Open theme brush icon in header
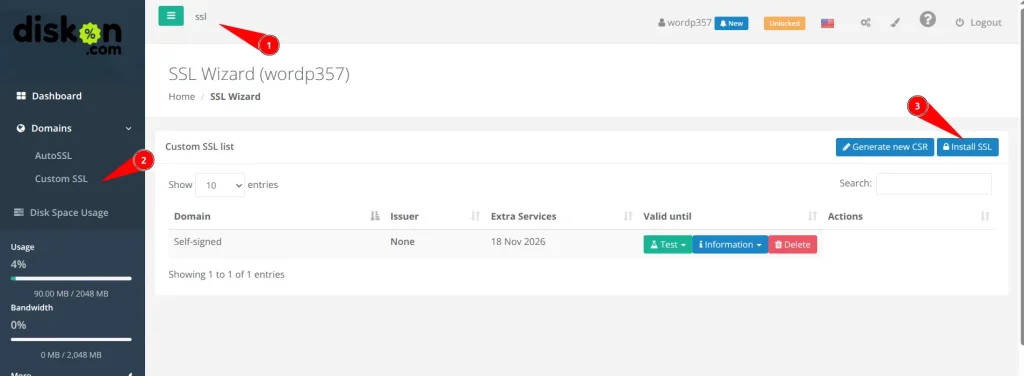This screenshot has height=376, width=1024. point(896,23)
